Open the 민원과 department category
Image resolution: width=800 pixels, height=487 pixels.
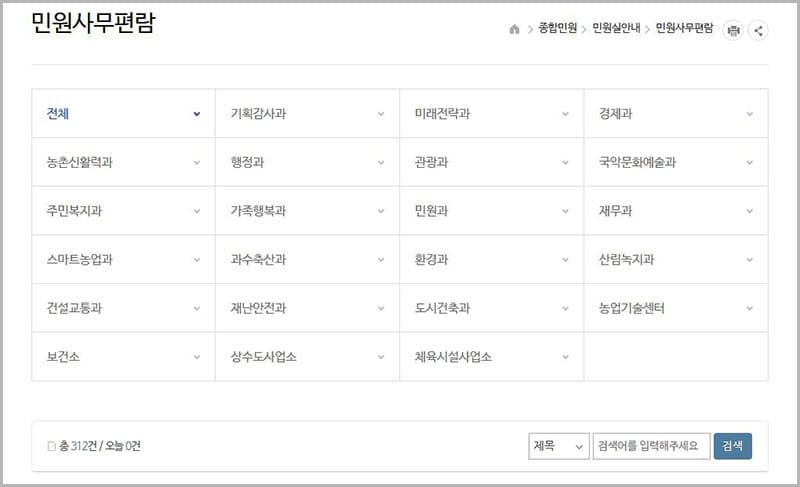point(491,211)
